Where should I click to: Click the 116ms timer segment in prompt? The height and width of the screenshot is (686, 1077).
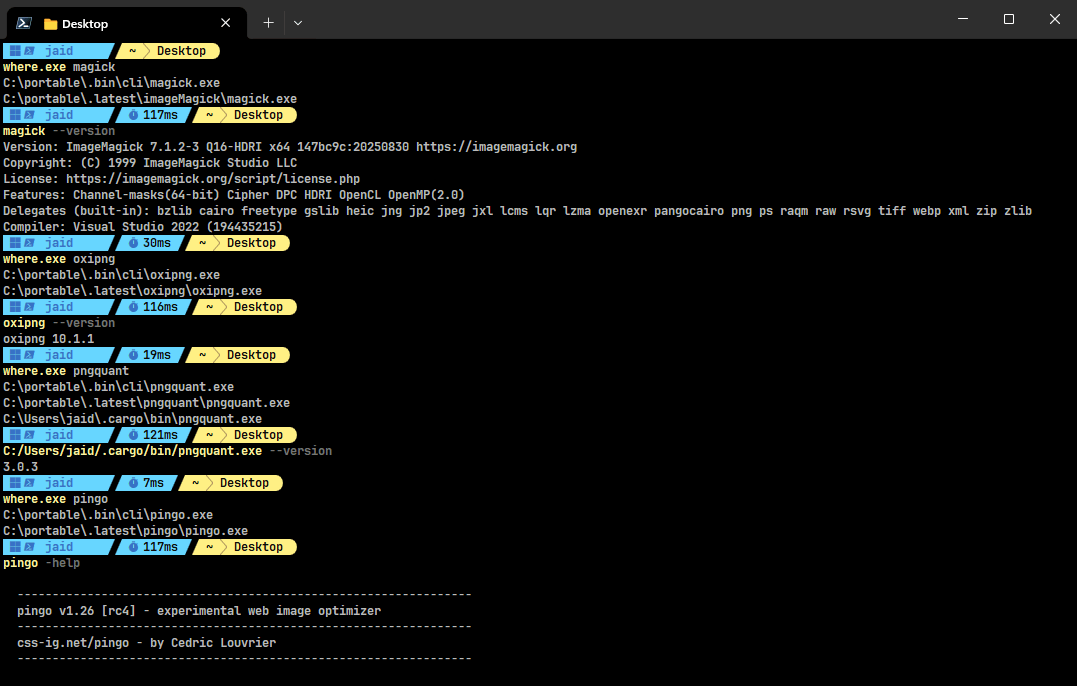(x=152, y=307)
